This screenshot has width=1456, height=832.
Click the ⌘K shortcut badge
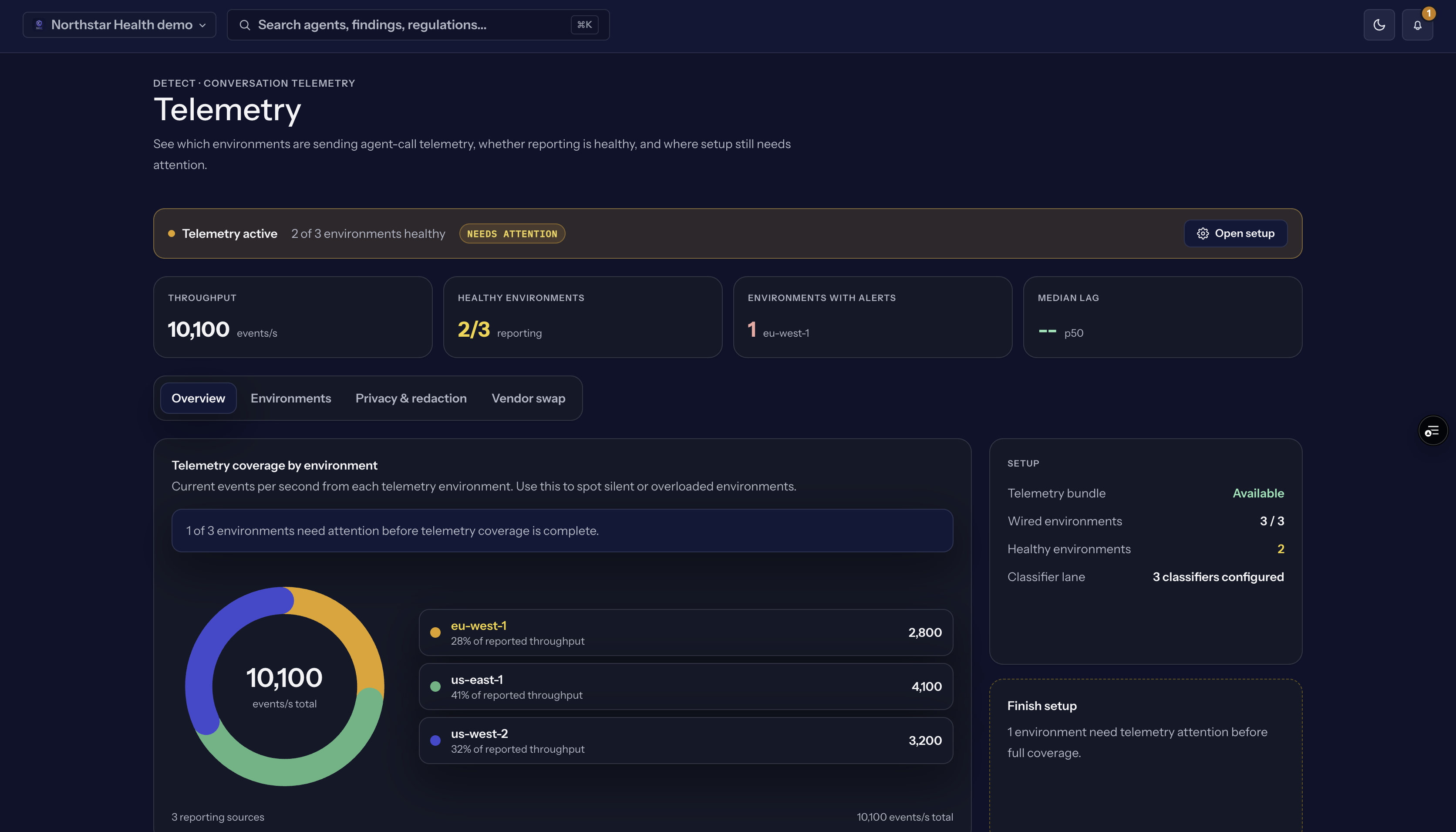[584, 24]
